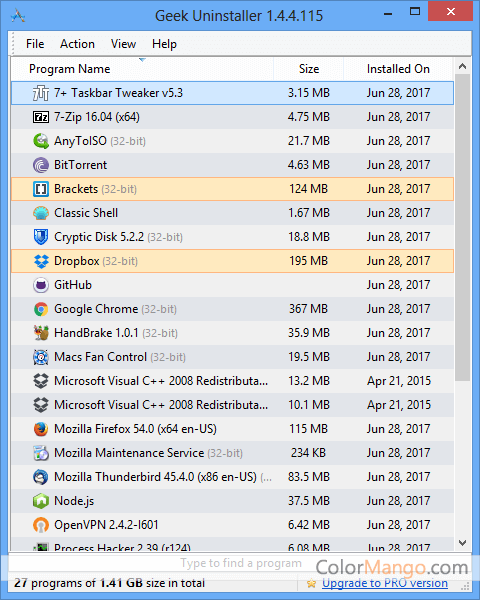Click 'Apr 21, 2015' date in 13.2 MB row
The image size is (480, 600).
pyautogui.click(x=399, y=381)
